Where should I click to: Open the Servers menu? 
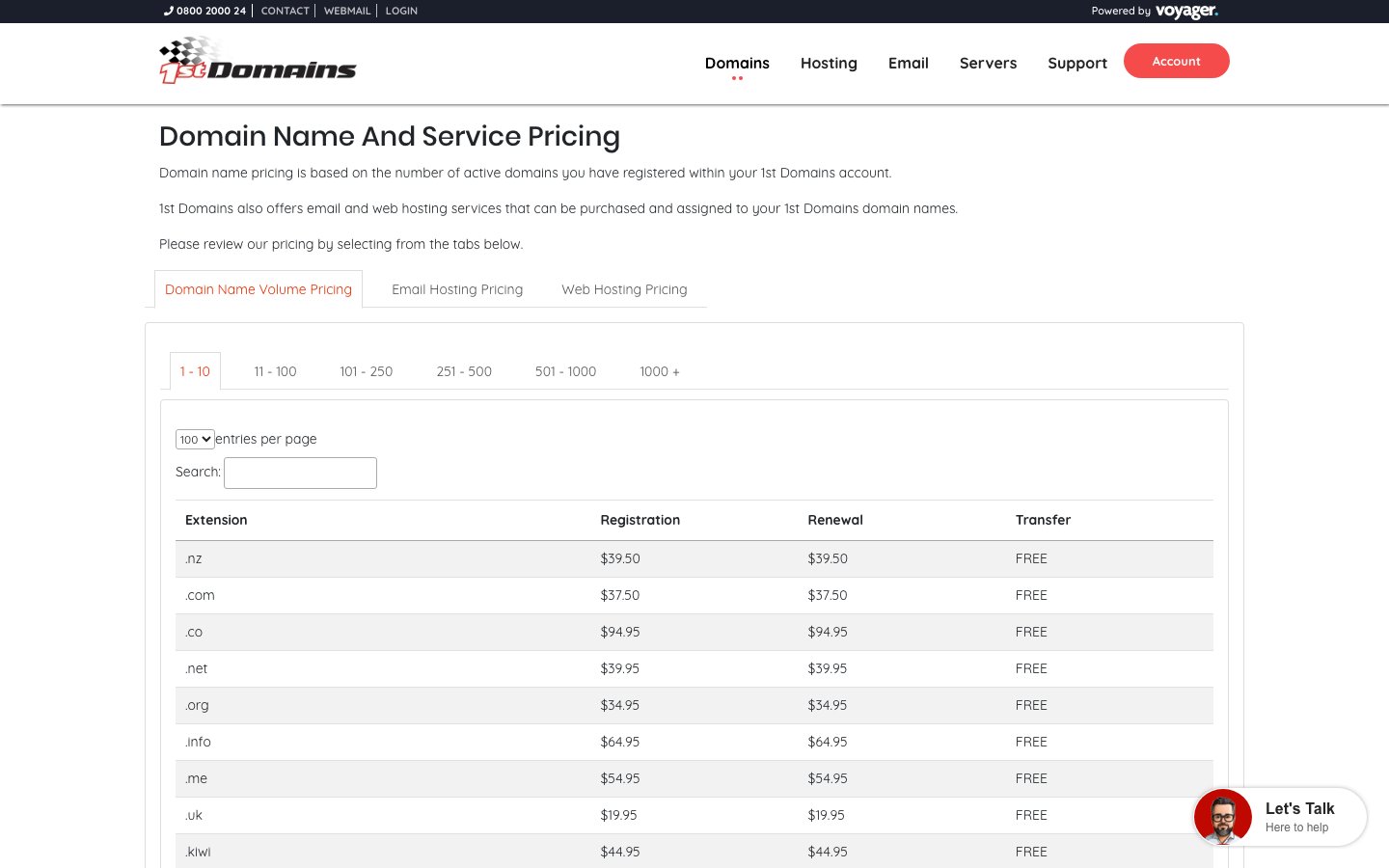[988, 63]
